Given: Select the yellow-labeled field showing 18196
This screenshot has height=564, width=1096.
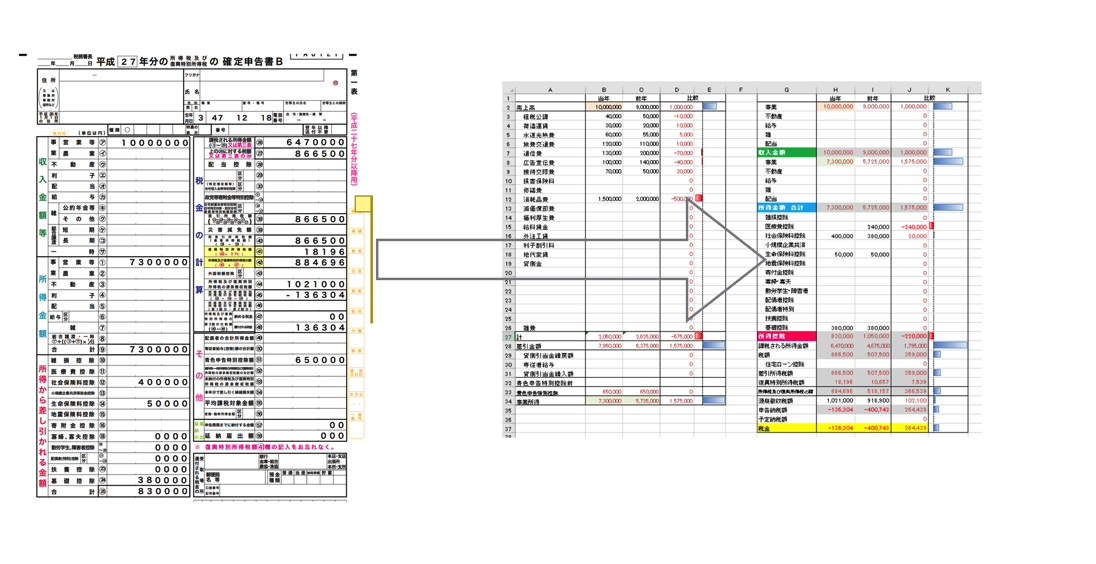Looking at the screenshot, I should pos(305,252).
